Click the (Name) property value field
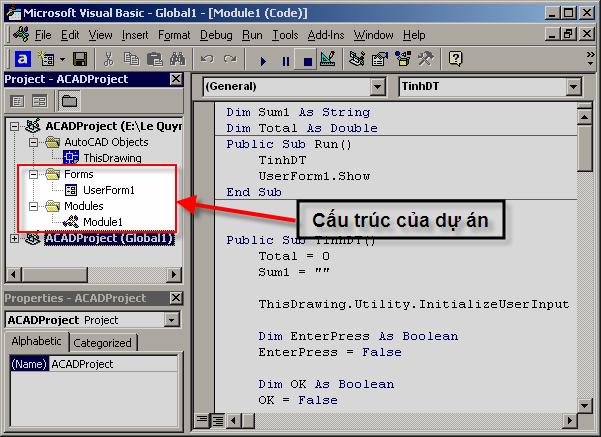The height and width of the screenshot is (437, 601). click(x=114, y=364)
